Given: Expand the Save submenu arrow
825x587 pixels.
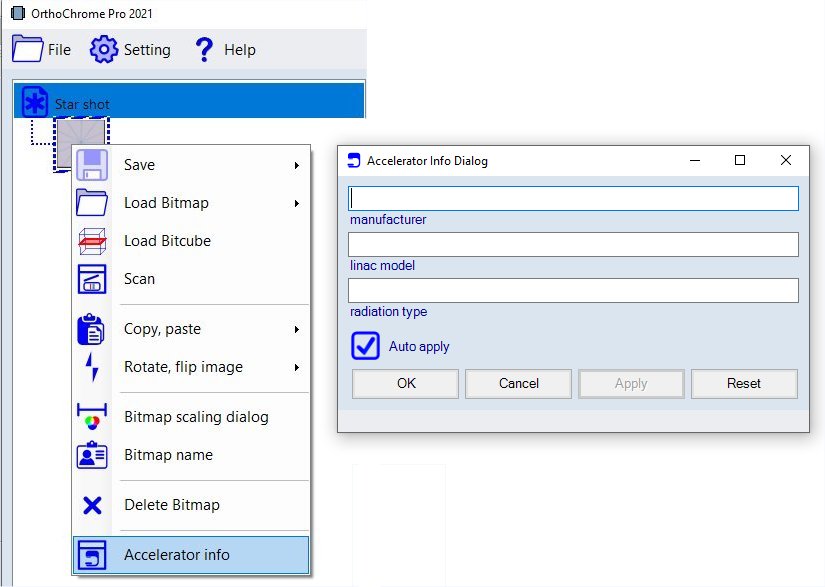Looking at the screenshot, I should [297, 166].
